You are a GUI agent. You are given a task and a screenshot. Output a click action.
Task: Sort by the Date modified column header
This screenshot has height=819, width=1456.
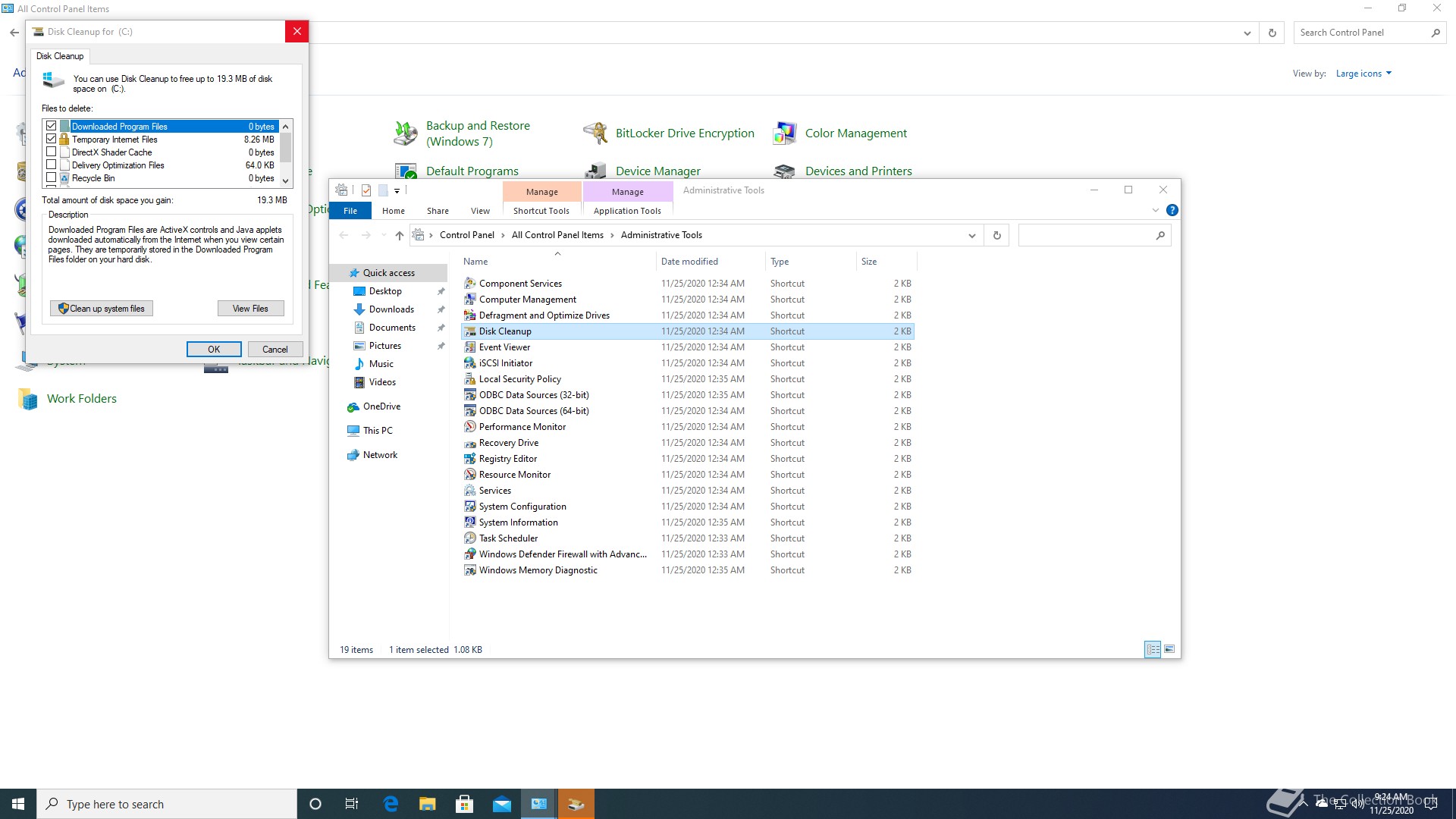[710, 261]
